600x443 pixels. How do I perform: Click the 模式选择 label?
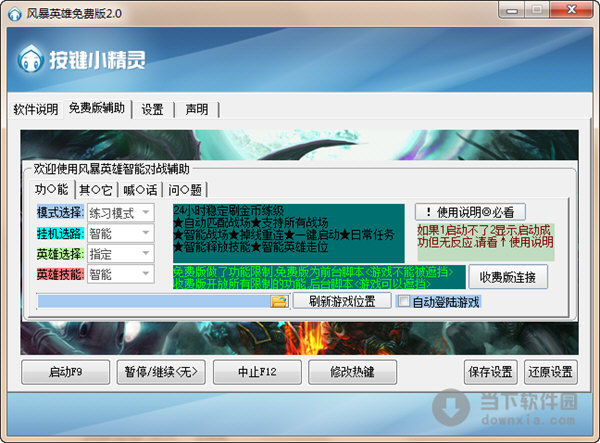(60, 212)
